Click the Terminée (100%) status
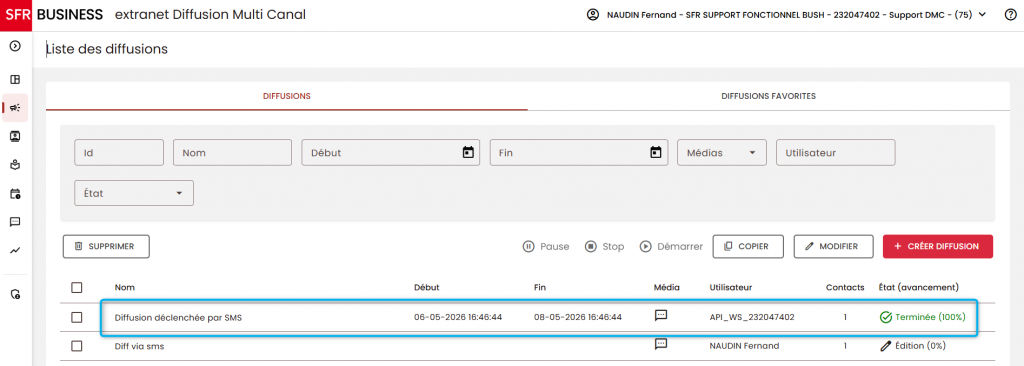 tap(922, 318)
